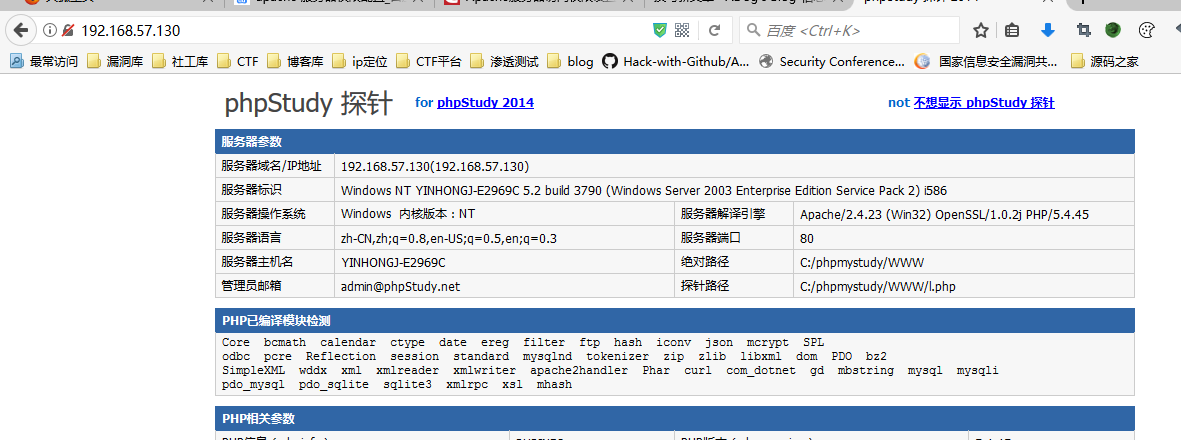Click the 服务器主机名 label cell

coord(274,262)
